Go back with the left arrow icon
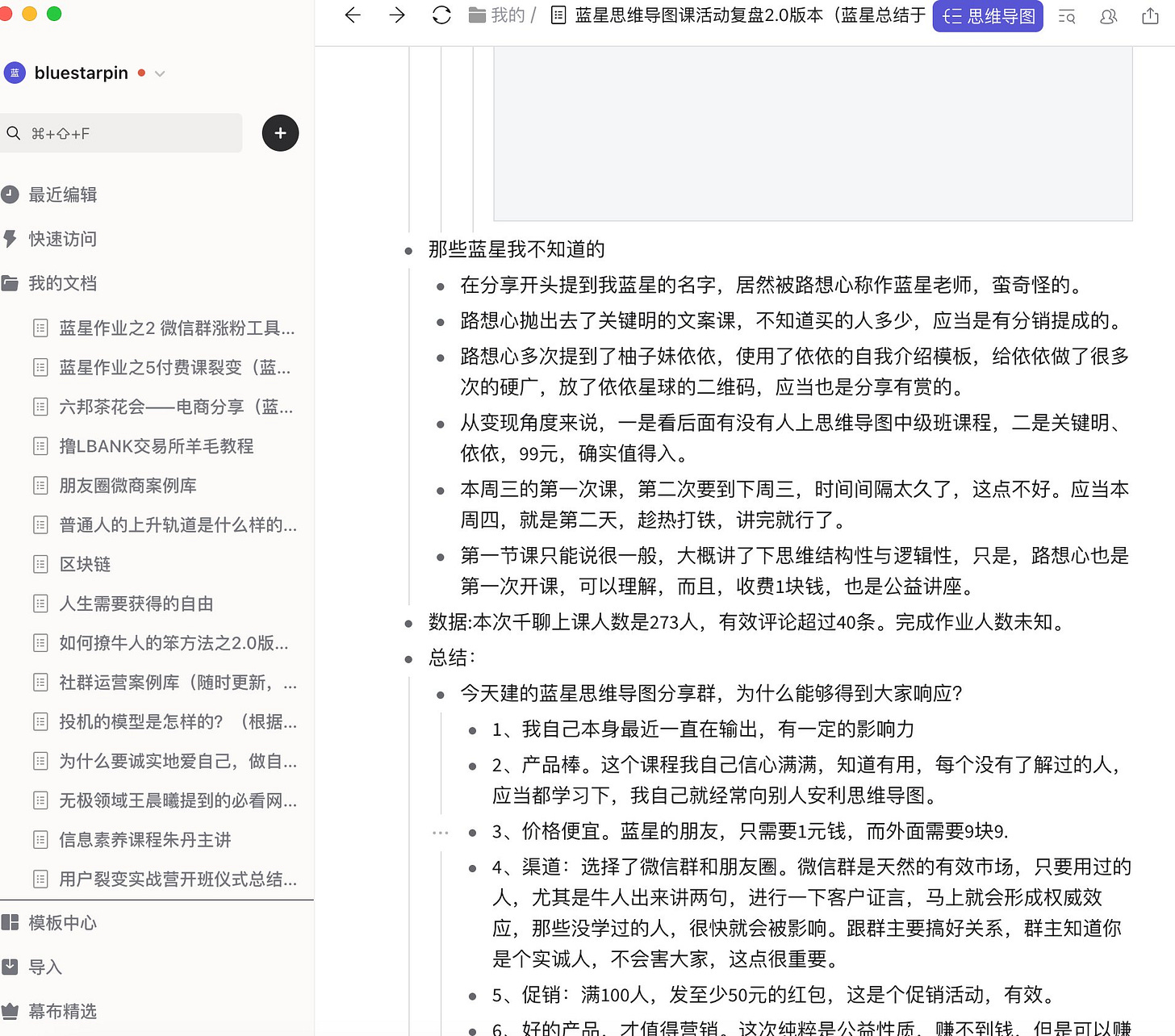 353,15
